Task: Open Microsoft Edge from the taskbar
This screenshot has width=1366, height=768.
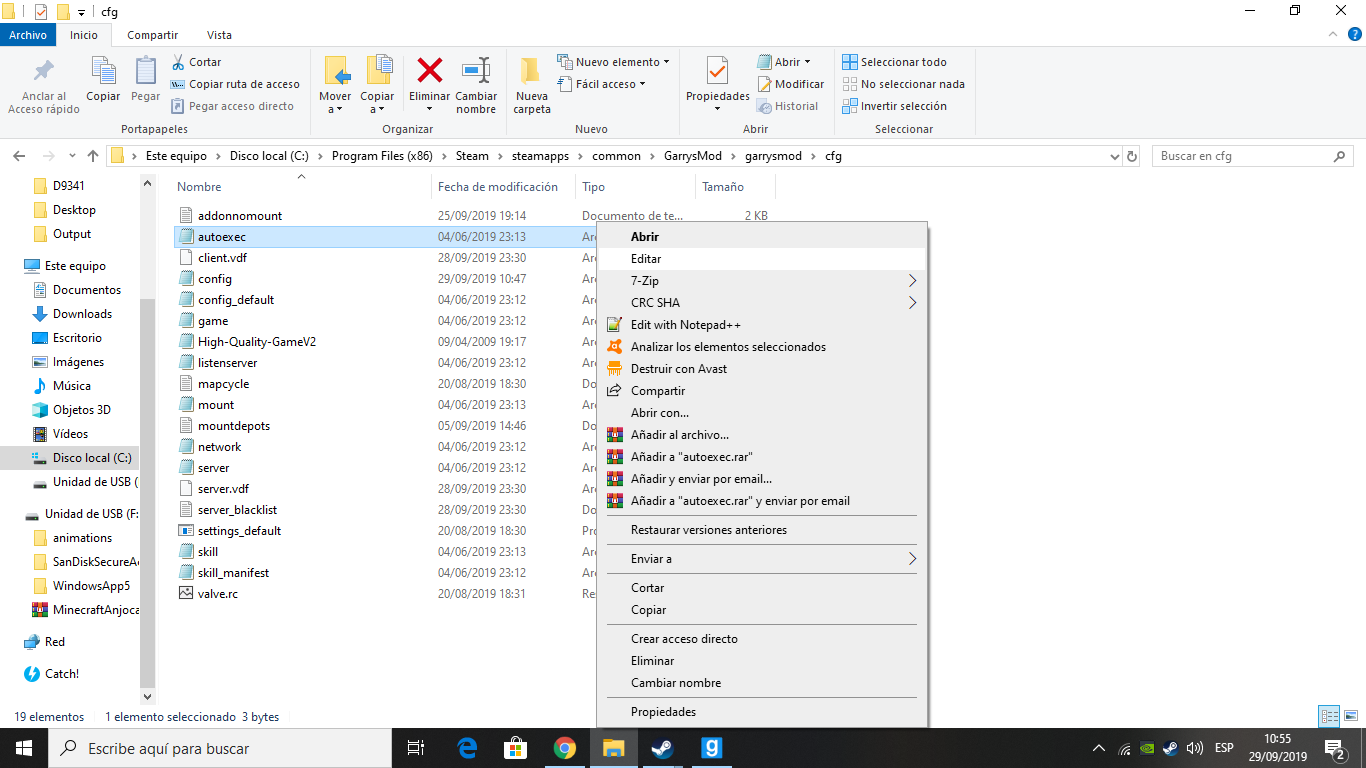Action: click(x=467, y=748)
